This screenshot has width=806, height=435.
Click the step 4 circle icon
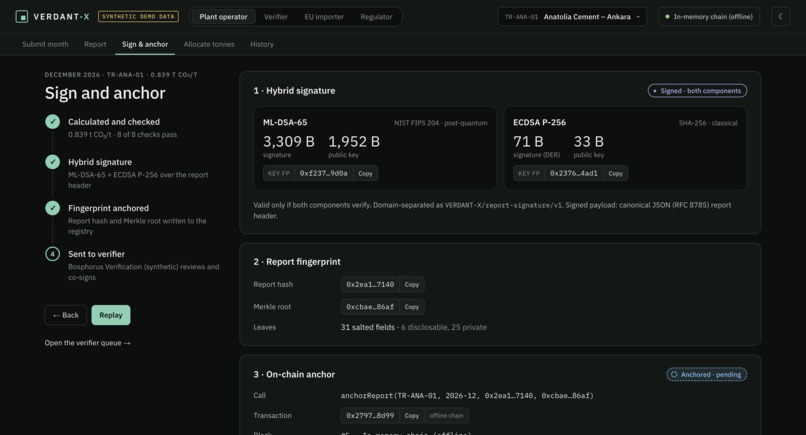[x=52, y=254]
